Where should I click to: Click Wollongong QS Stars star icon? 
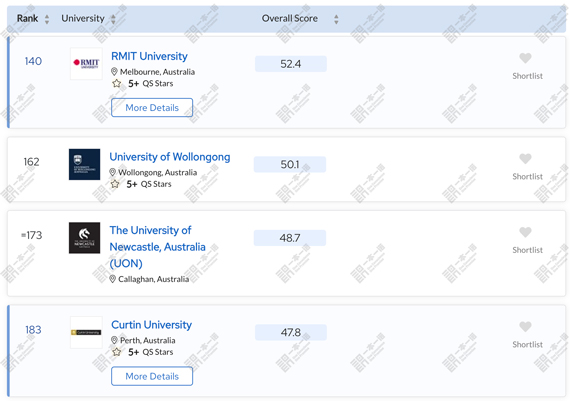click(115, 184)
